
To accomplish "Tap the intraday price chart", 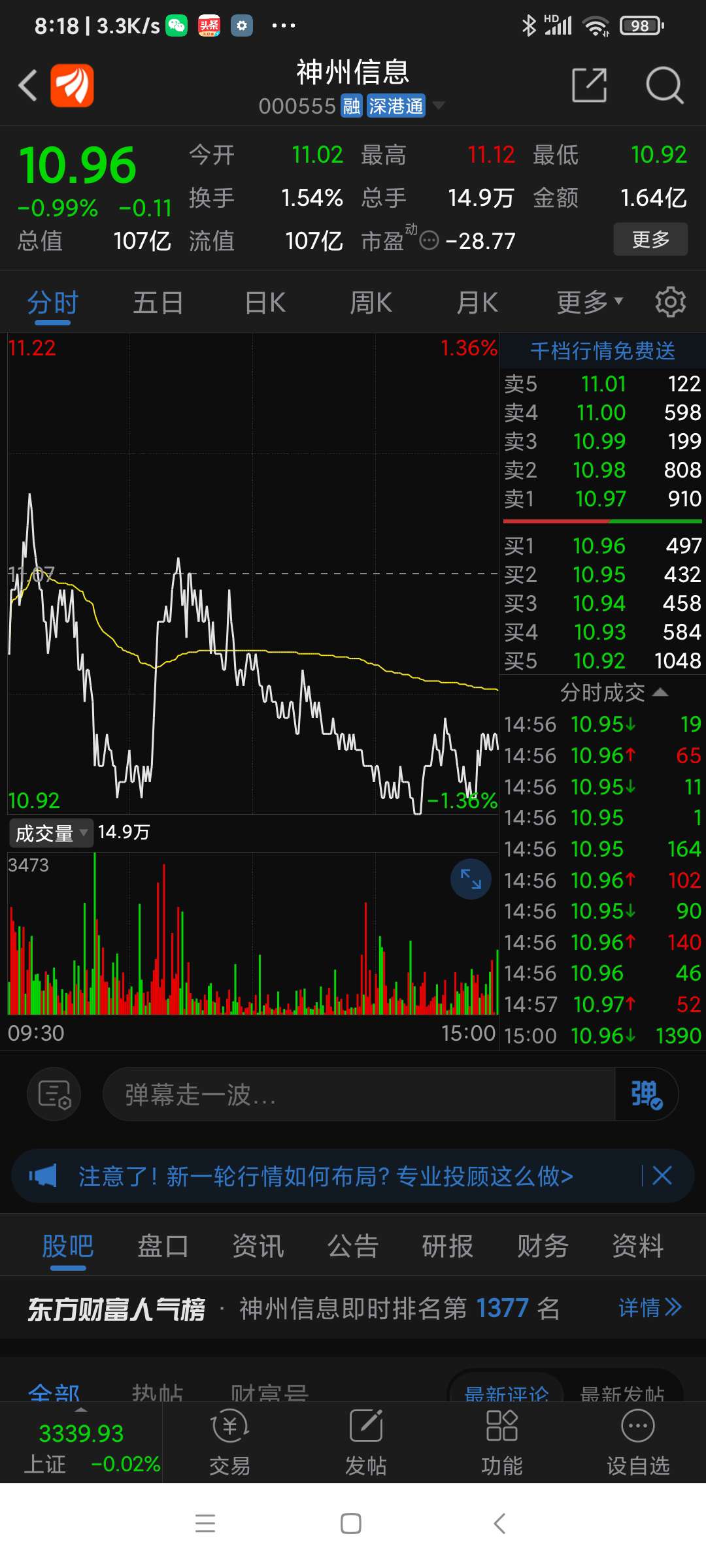I will pyautogui.click(x=253, y=574).
